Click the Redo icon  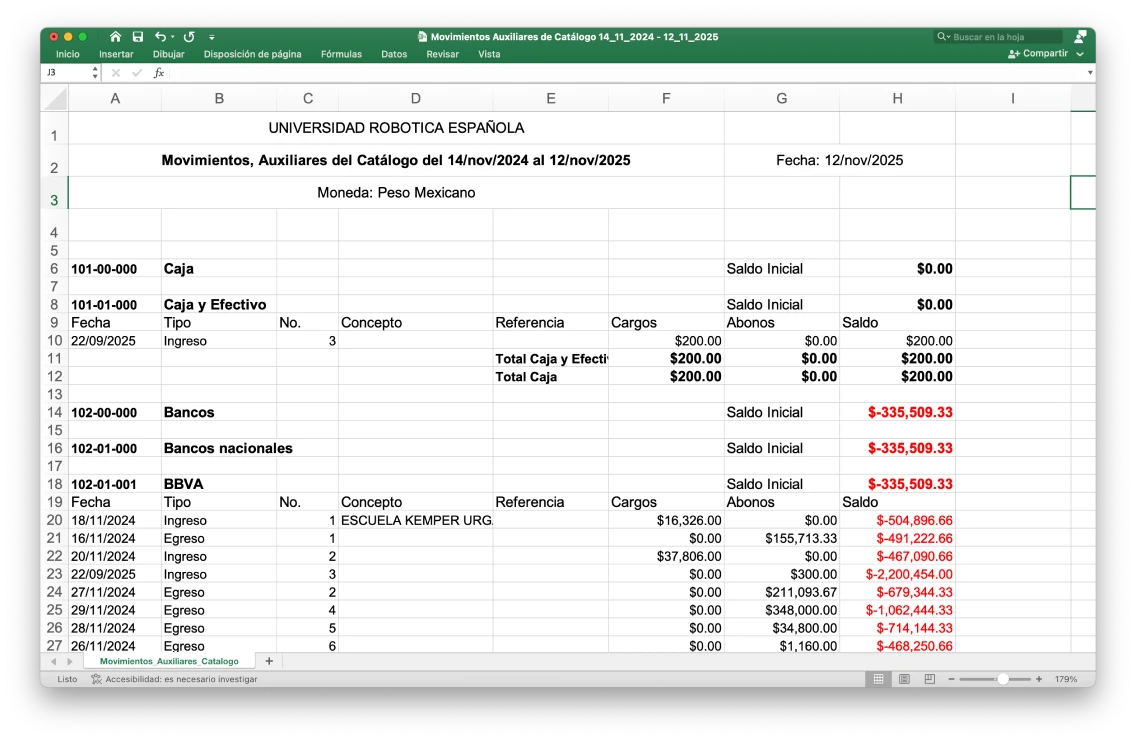pos(189,36)
